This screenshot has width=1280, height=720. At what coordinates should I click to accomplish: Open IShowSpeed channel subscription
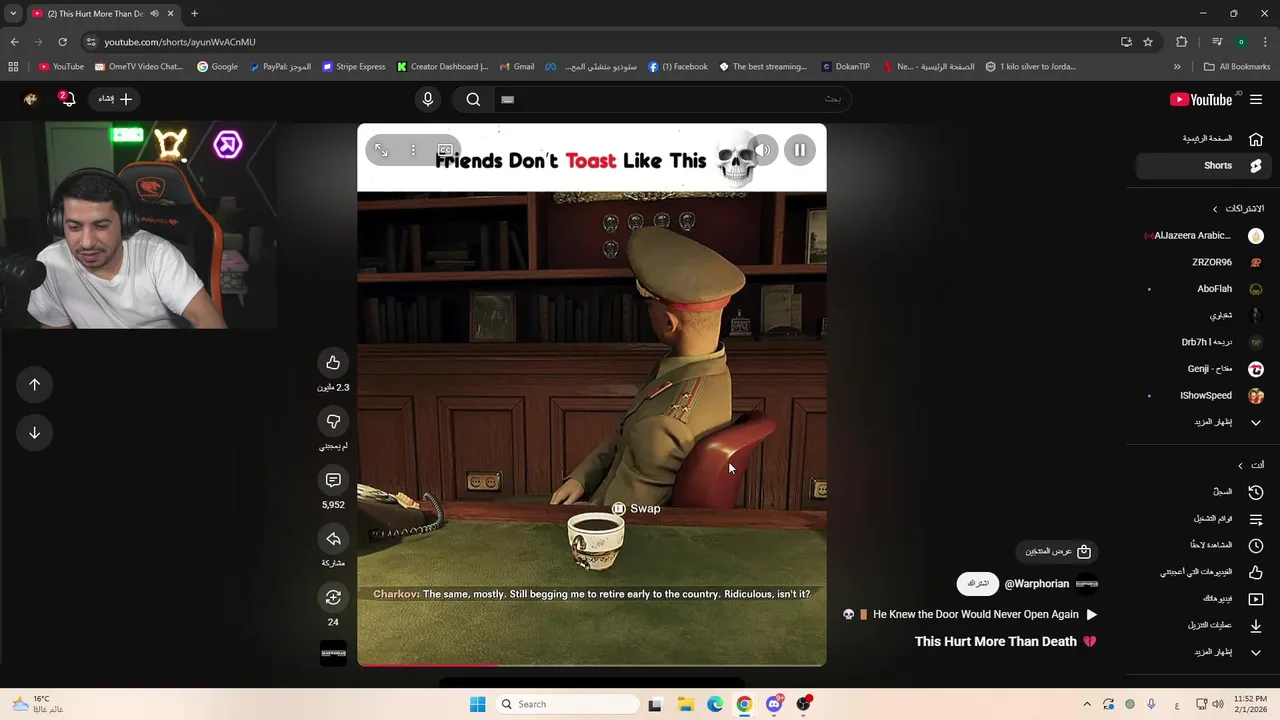tap(1203, 396)
